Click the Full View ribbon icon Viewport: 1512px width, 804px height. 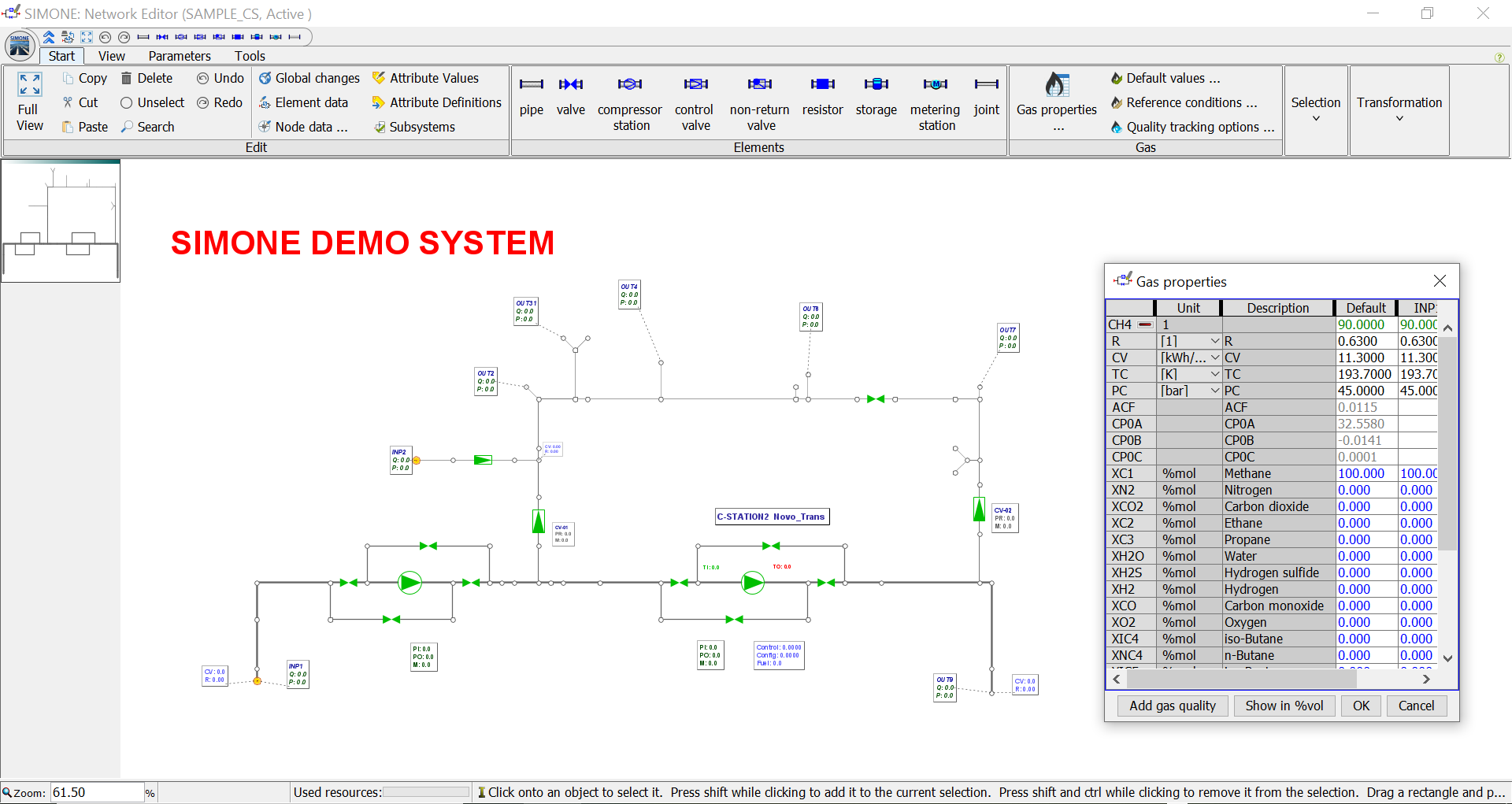(x=29, y=102)
